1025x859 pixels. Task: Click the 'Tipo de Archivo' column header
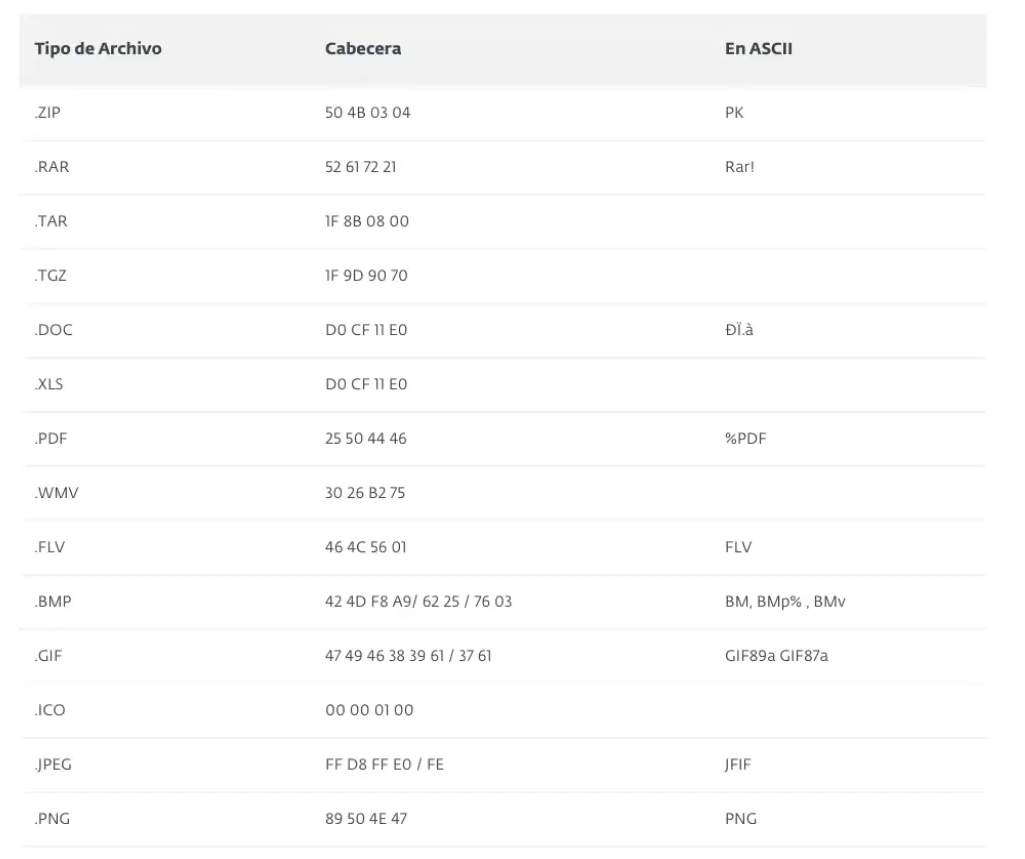tap(98, 48)
